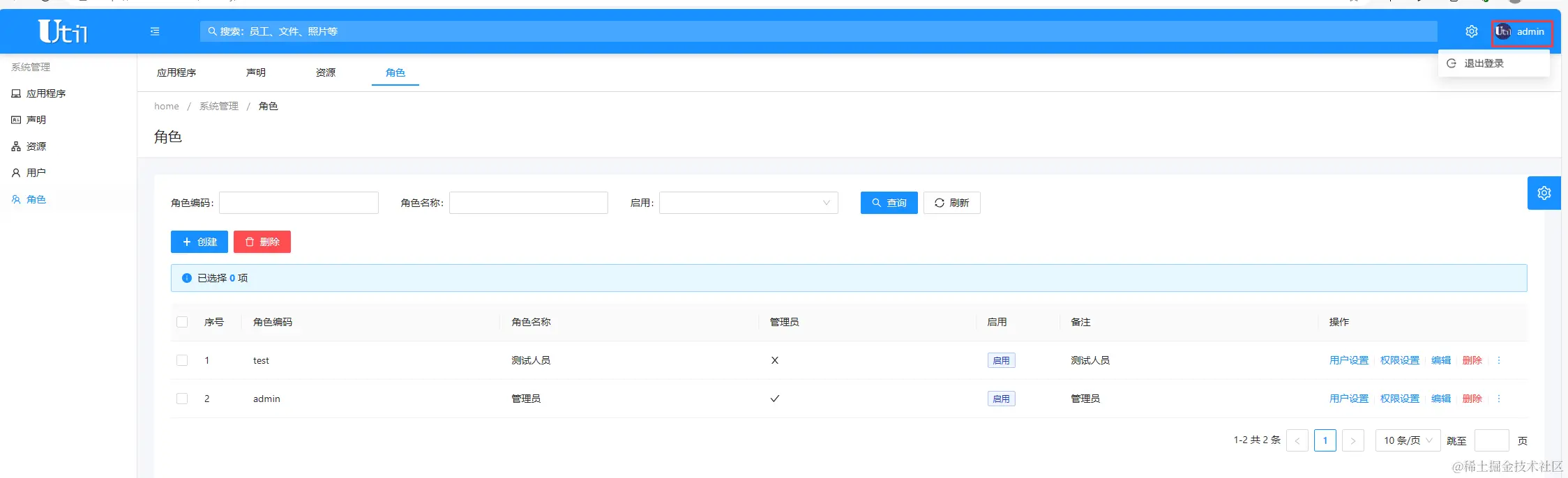Toggle the select-all checkbox in table header
1568x478 pixels.
[182, 322]
